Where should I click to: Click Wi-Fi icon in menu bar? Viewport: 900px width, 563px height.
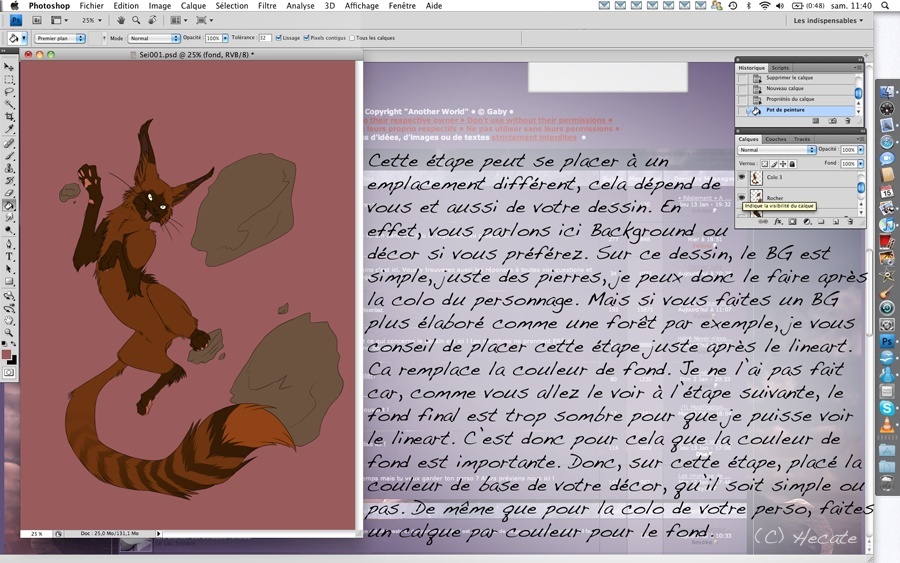pos(764,6)
